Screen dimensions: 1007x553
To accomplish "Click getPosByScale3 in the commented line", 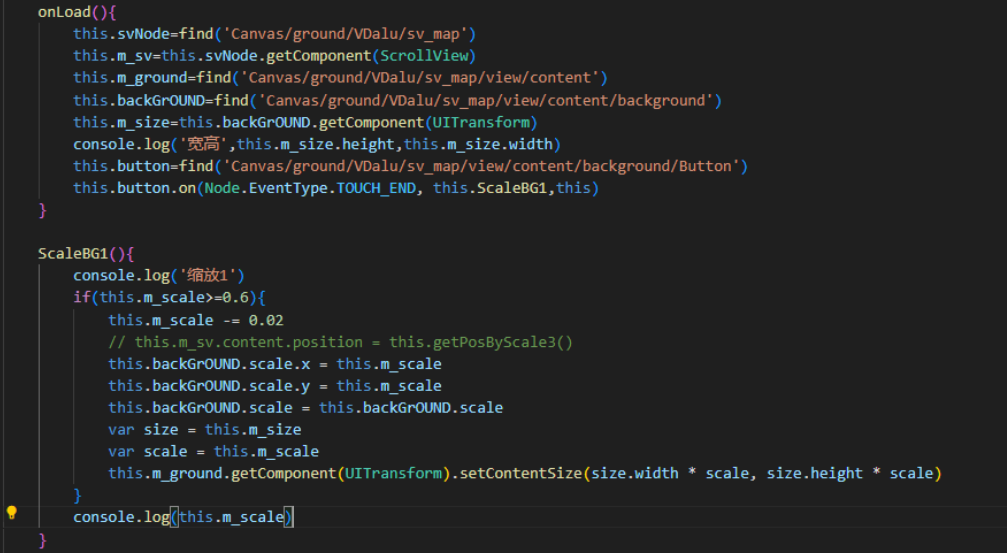I will (x=494, y=342).
